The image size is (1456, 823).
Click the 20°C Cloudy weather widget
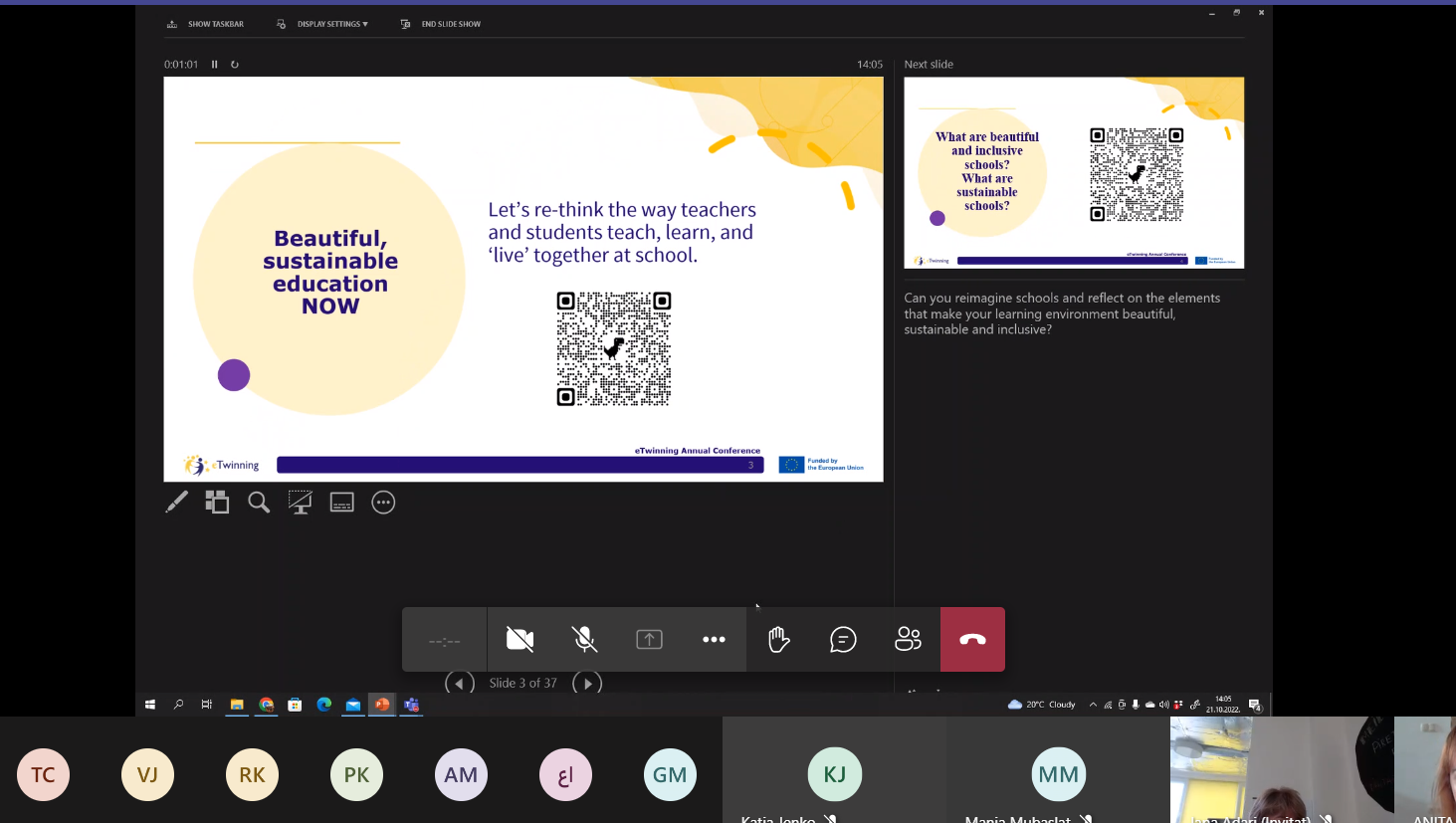point(1042,705)
